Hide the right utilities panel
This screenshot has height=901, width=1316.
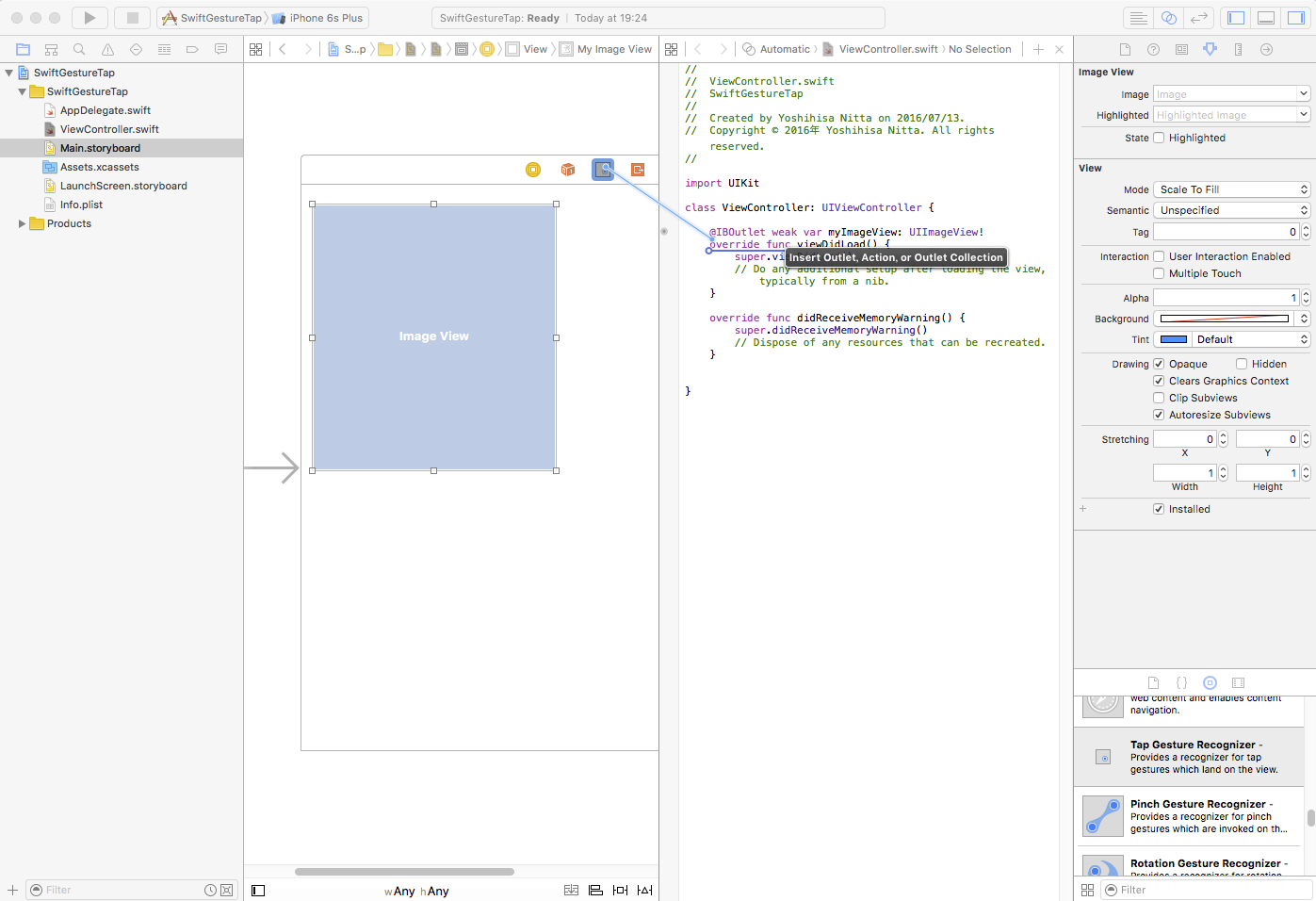click(1296, 18)
